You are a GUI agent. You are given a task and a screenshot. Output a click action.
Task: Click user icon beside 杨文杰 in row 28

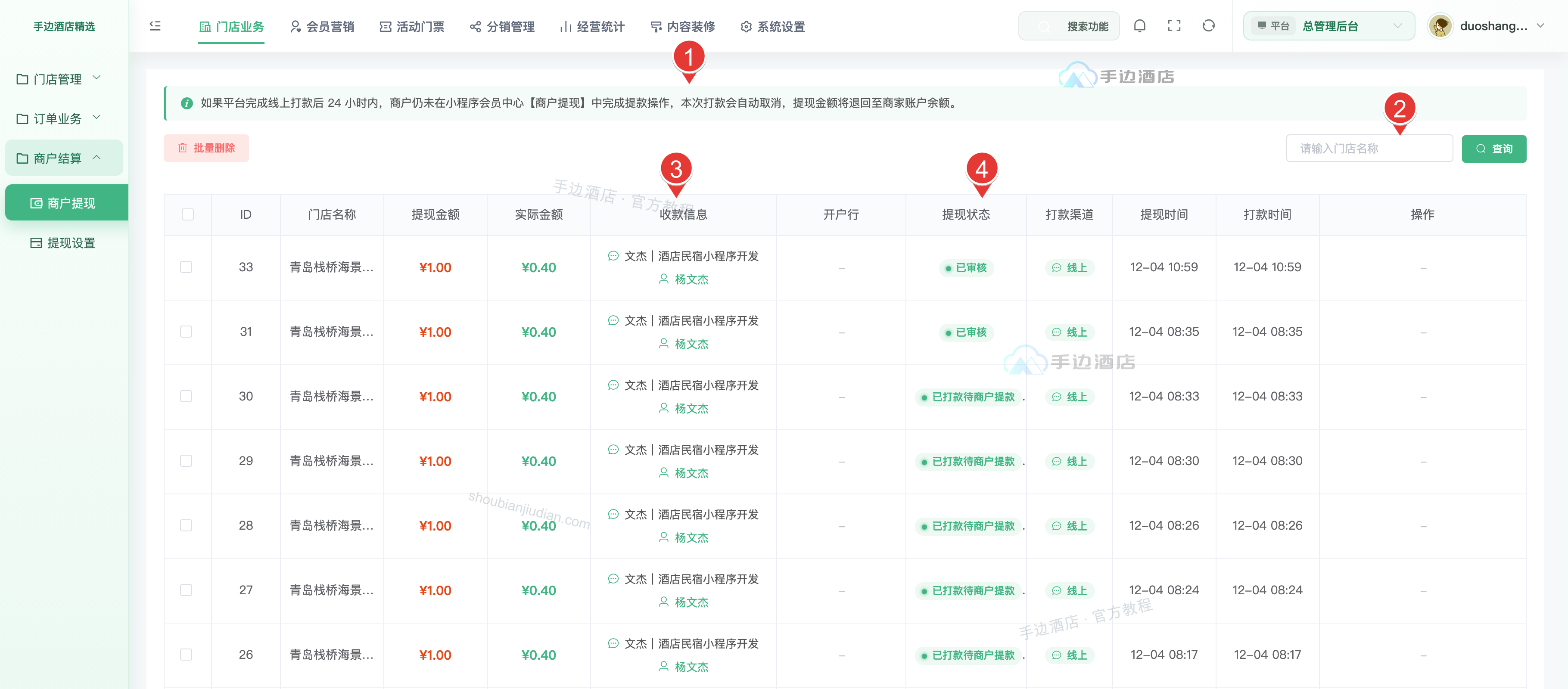point(664,537)
